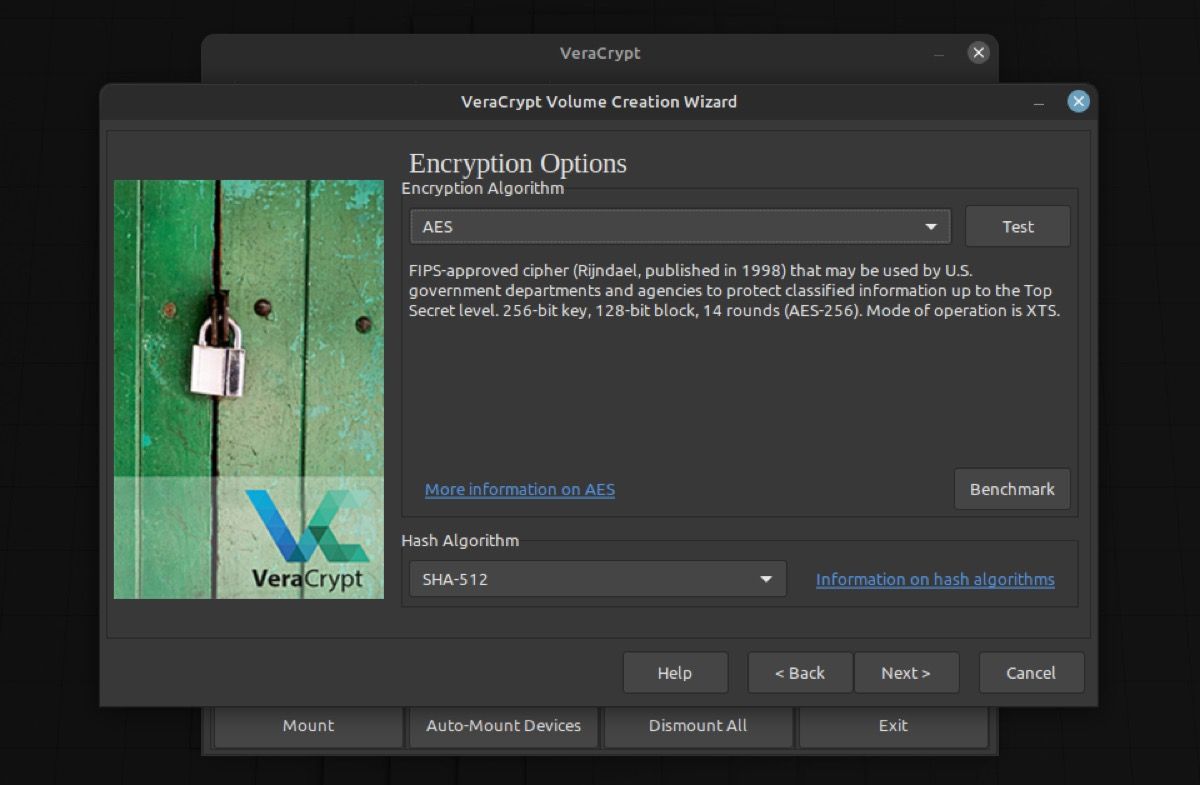Click Dismount All volumes
Screen dimensions: 1200x785
click(698, 726)
